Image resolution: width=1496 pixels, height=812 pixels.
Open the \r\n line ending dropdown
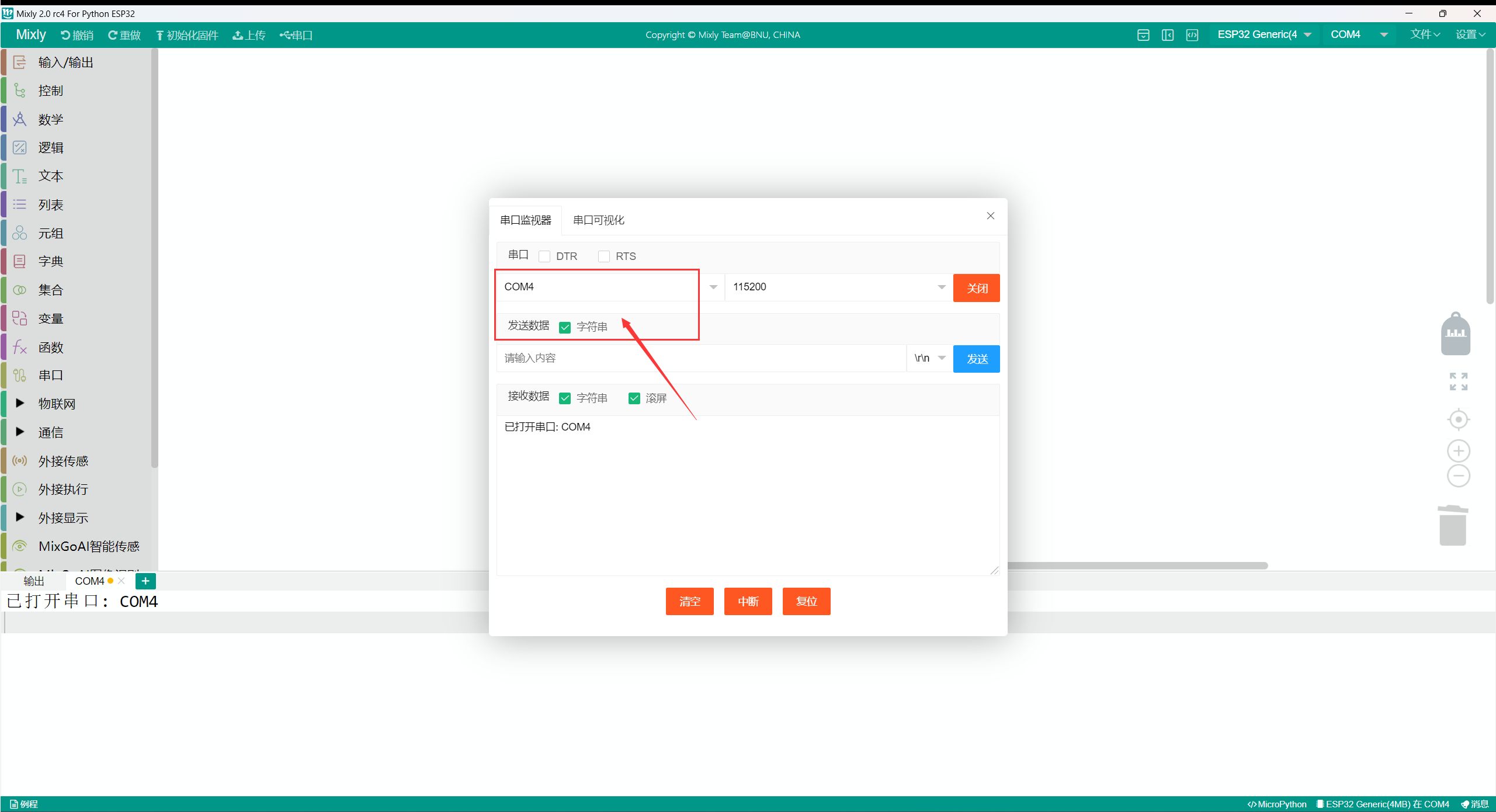tap(929, 358)
